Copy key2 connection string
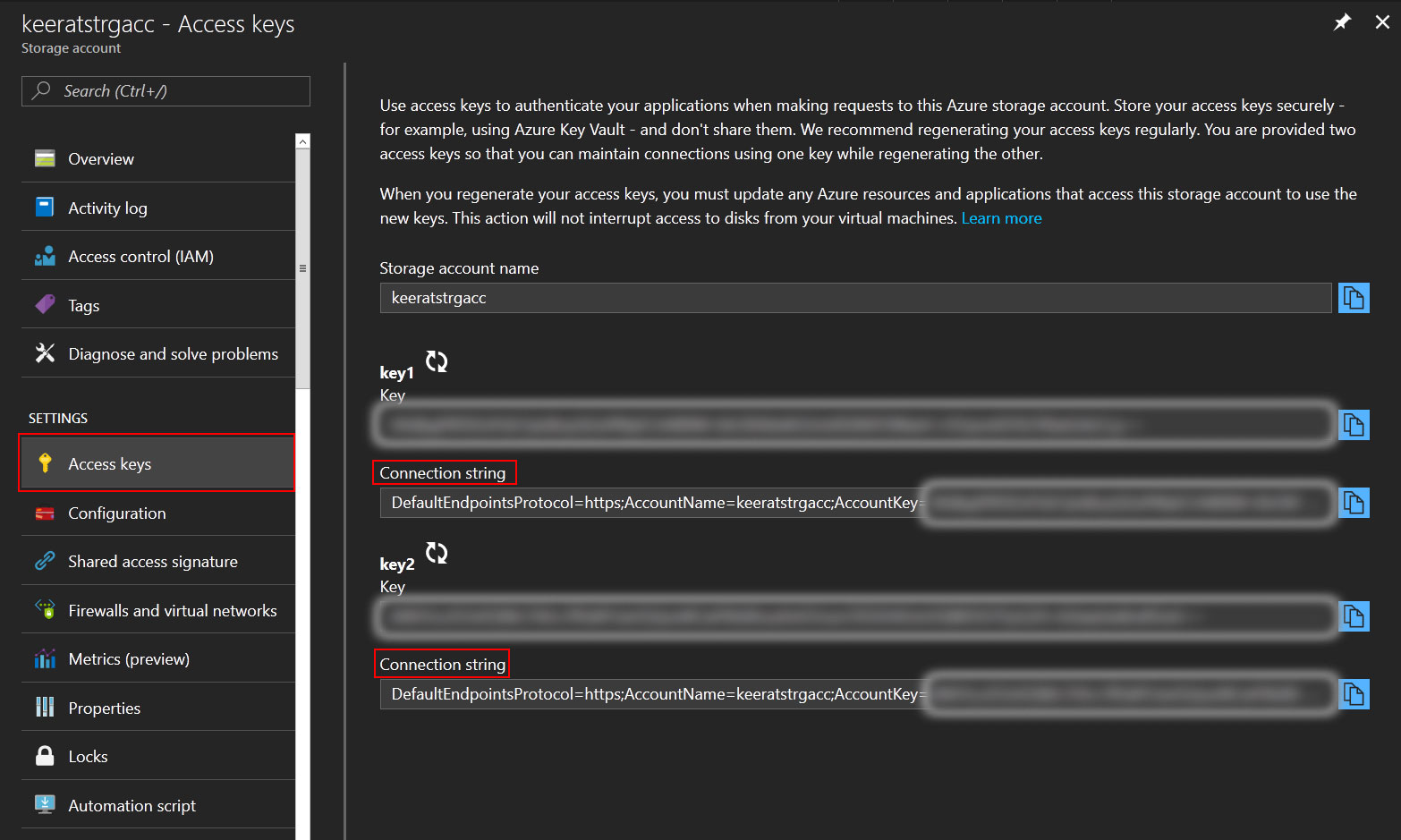The height and width of the screenshot is (840, 1401). click(x=1354, y=694)
